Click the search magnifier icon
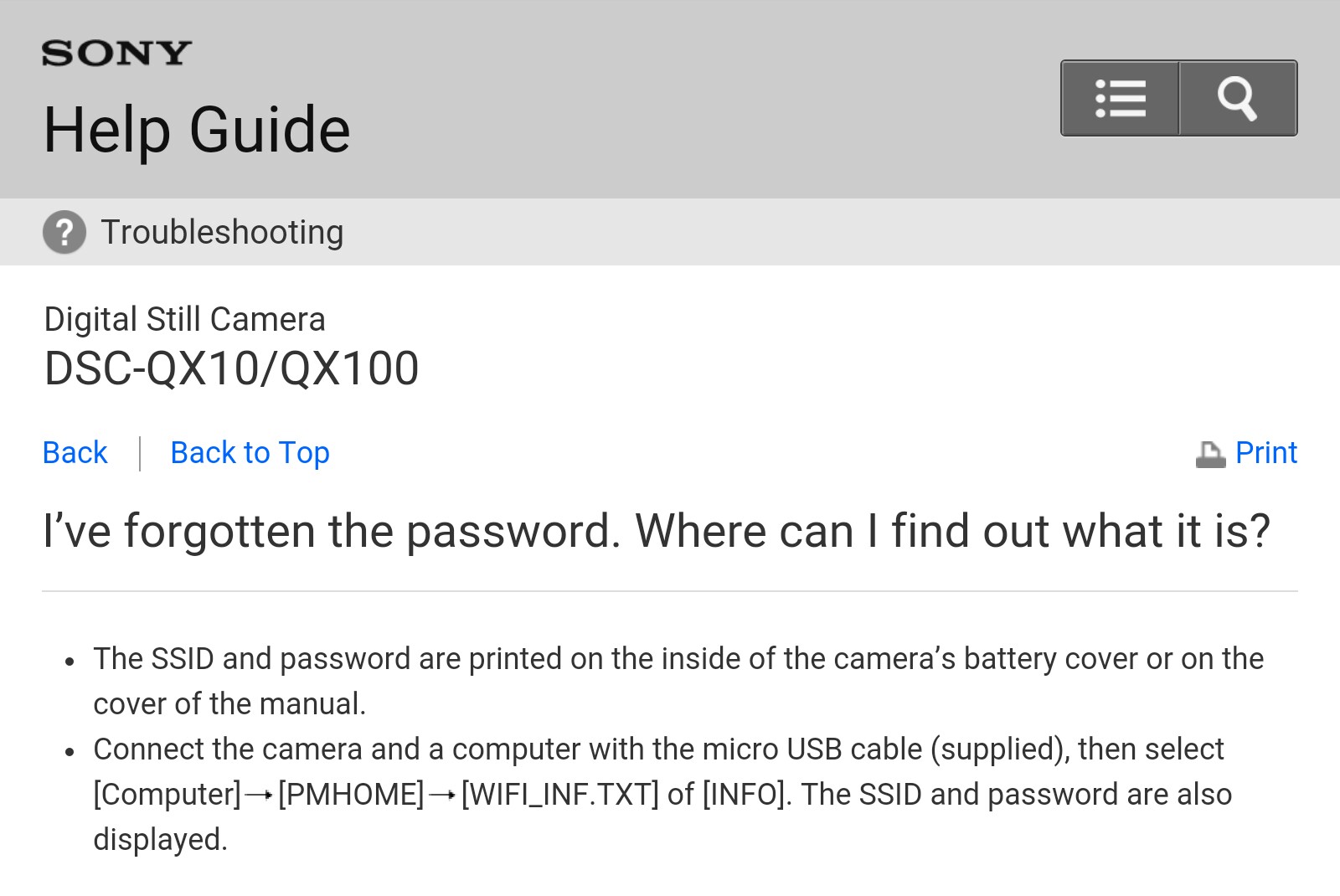This screenshot has height=896, width=1340. [x=1238, y=98]
